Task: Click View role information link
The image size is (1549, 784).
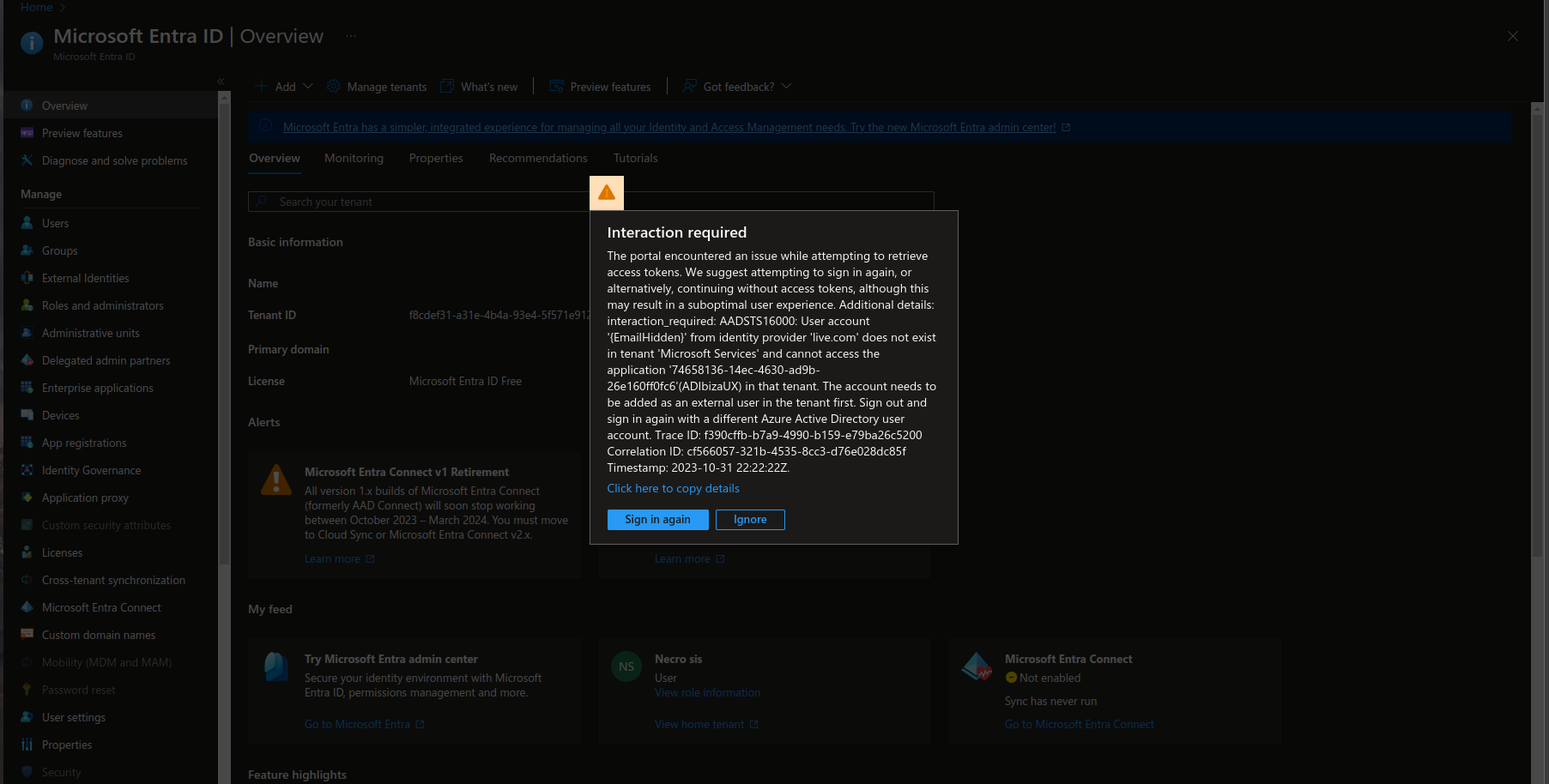Action: point(707,693)
